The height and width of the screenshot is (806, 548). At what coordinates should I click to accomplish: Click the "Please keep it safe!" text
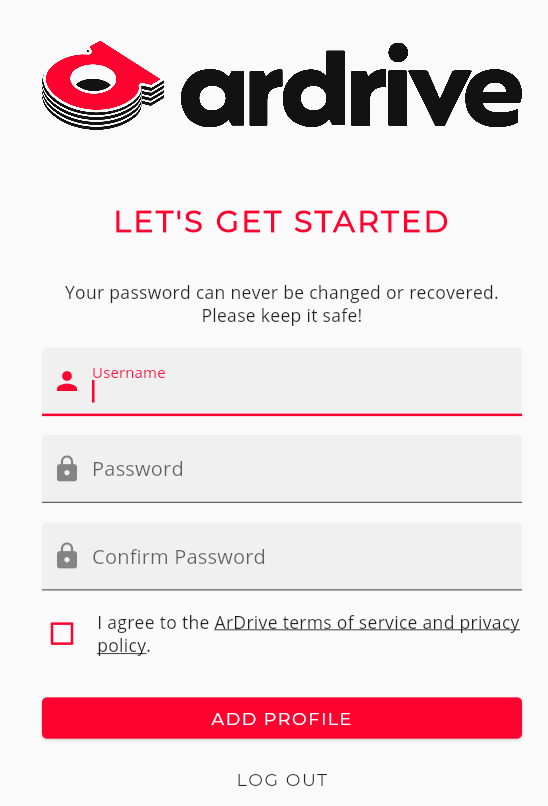[282, 316]
